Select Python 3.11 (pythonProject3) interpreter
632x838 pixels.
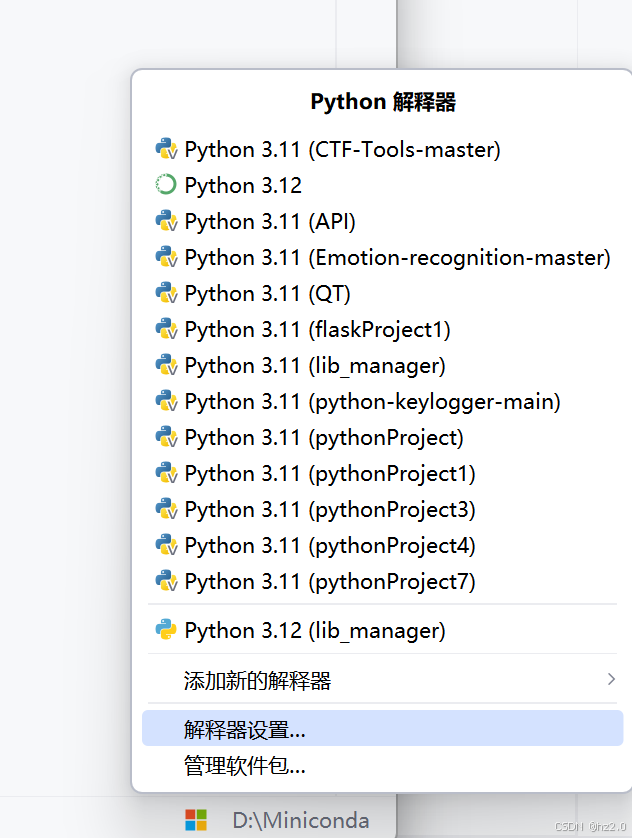click(x=383, y=509)
